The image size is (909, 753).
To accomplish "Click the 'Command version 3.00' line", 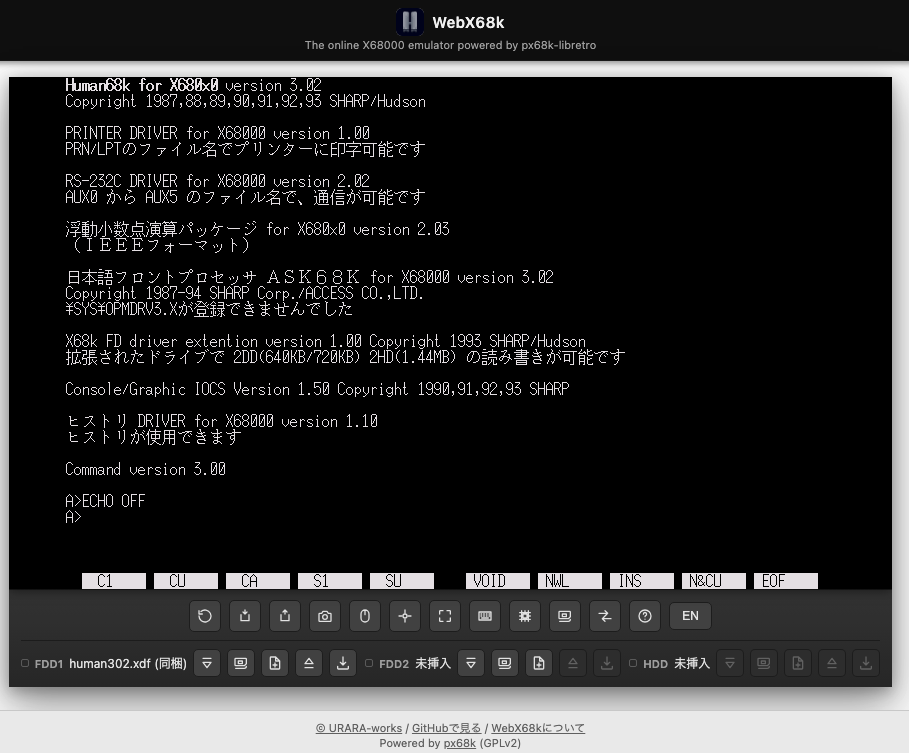I will pyautogui.click(x=146, y=469).
